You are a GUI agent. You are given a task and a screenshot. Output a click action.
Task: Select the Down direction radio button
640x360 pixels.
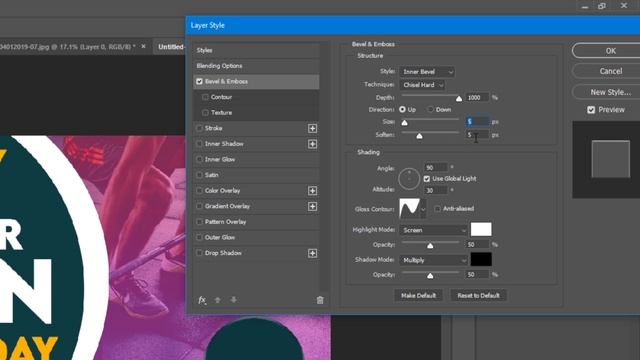(x=430, y=109)
